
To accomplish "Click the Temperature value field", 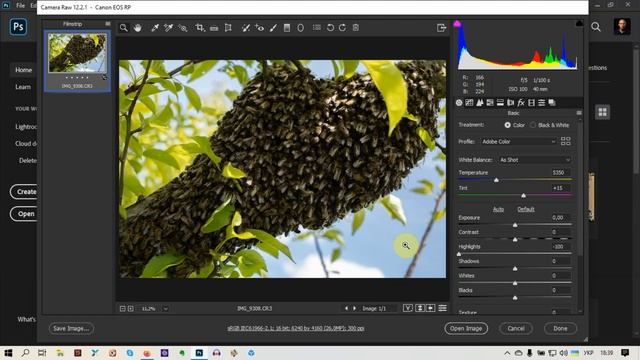I will click(x=560, y=173).
